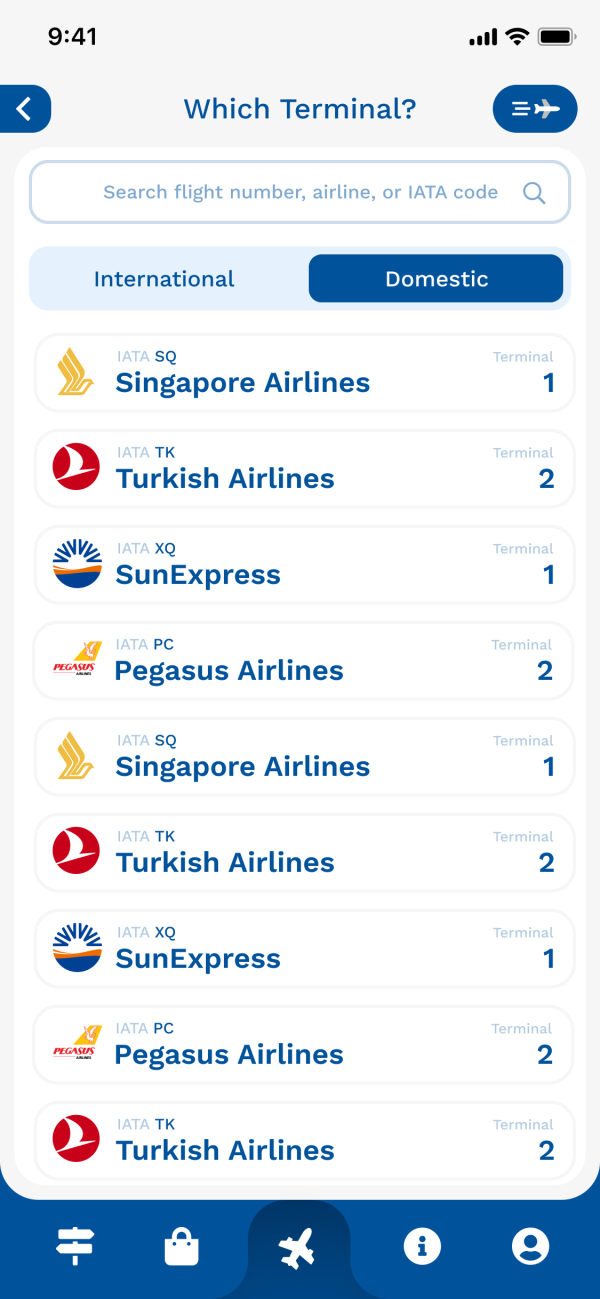600x1299 pixels.
Task: Tap the back arrow button
Action: pos(25,109)
